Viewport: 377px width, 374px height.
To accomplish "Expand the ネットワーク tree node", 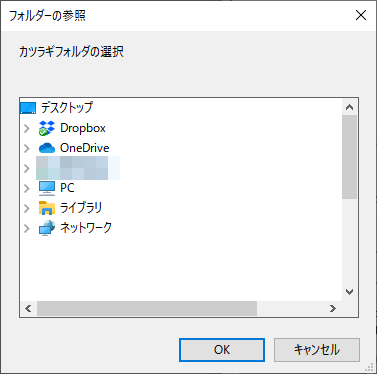I will click(x=27, y=228).
